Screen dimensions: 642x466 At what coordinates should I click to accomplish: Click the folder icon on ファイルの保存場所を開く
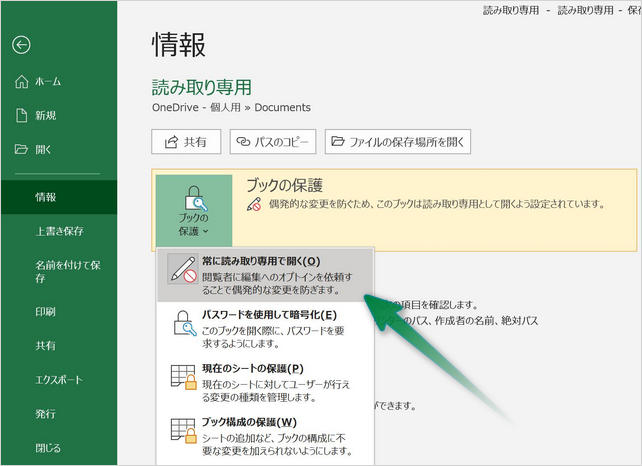coord(338,141)
